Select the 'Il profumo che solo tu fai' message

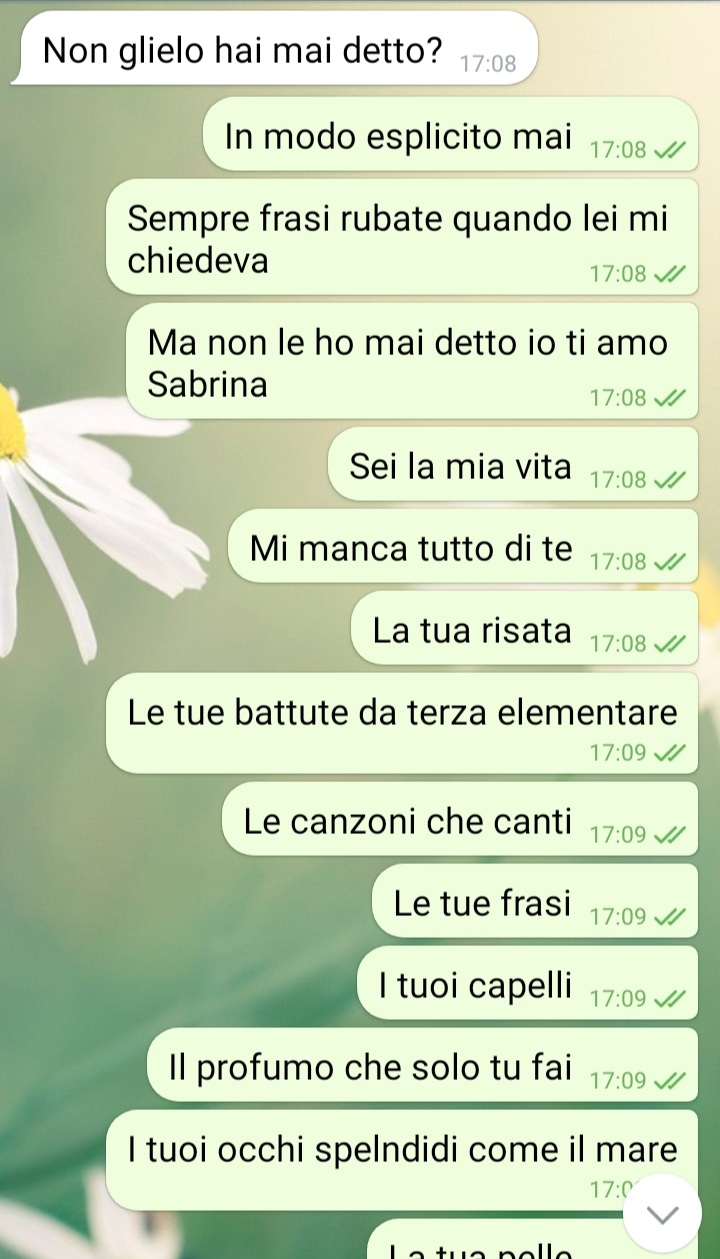tap(422, 1066)
